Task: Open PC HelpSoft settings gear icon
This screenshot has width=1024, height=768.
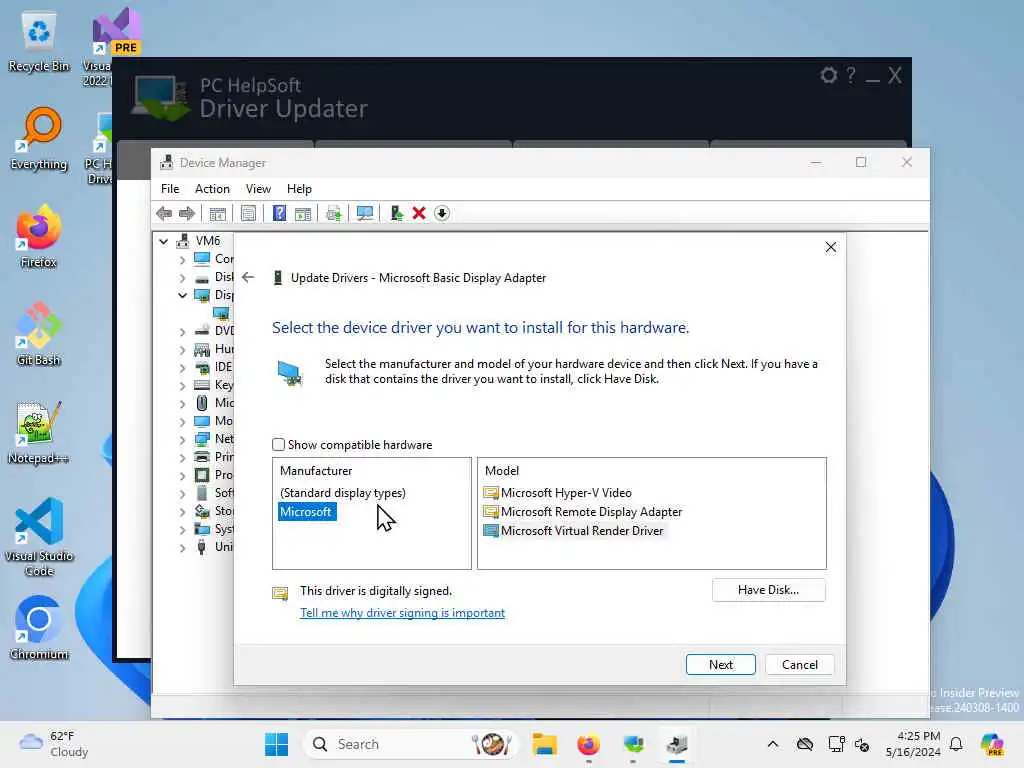Action: [x=829, y=76]
